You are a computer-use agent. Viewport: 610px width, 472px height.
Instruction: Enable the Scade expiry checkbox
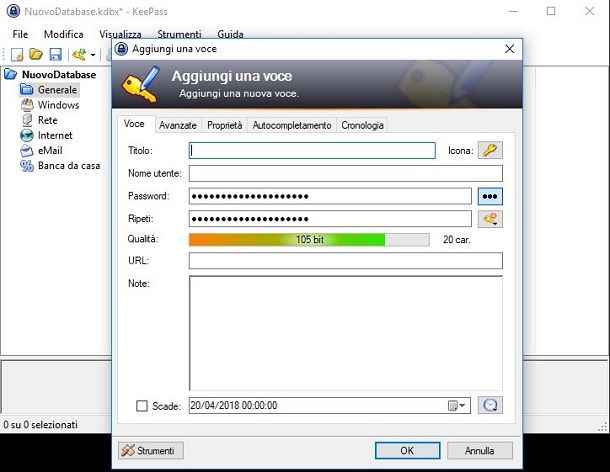point(142,406)
